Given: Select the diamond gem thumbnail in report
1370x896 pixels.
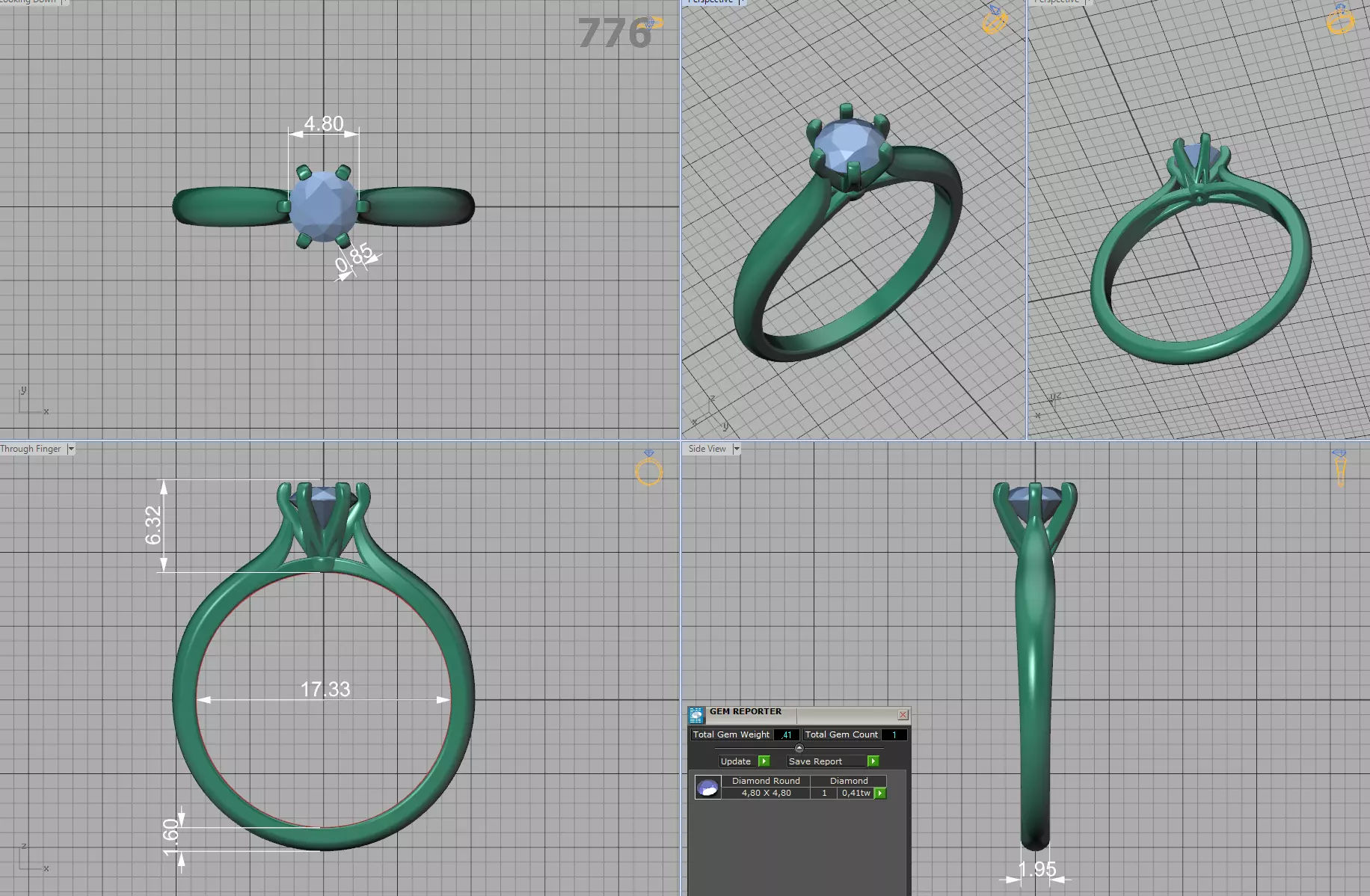Looking at the screenshot, I should coord(707,787).
